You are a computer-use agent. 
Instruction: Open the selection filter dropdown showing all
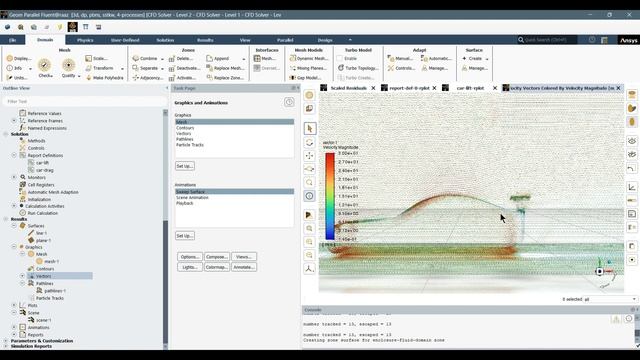tap(610, 299)
